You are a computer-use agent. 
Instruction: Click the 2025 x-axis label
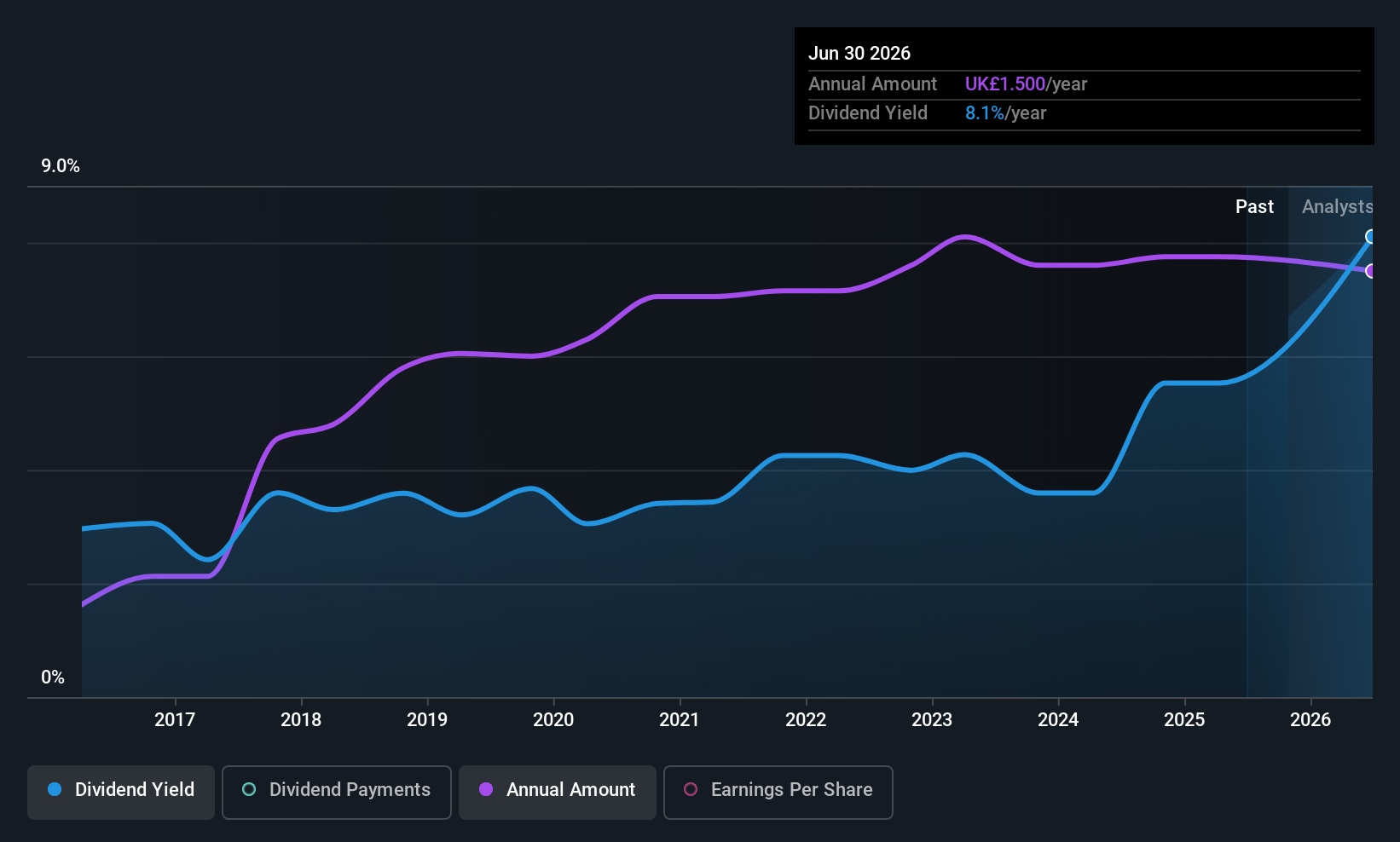(1184, 719)
